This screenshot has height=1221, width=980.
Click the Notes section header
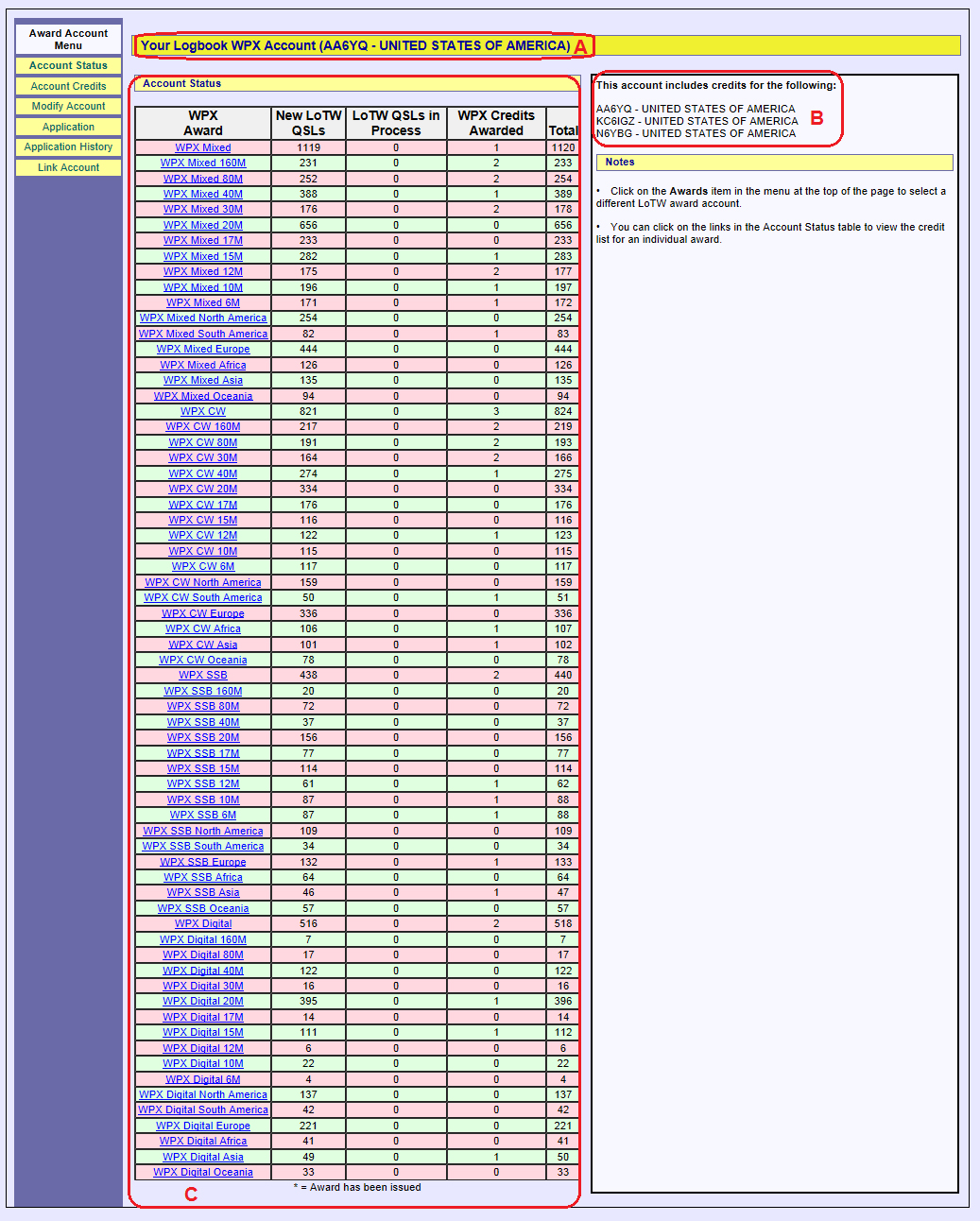point(620,163)
